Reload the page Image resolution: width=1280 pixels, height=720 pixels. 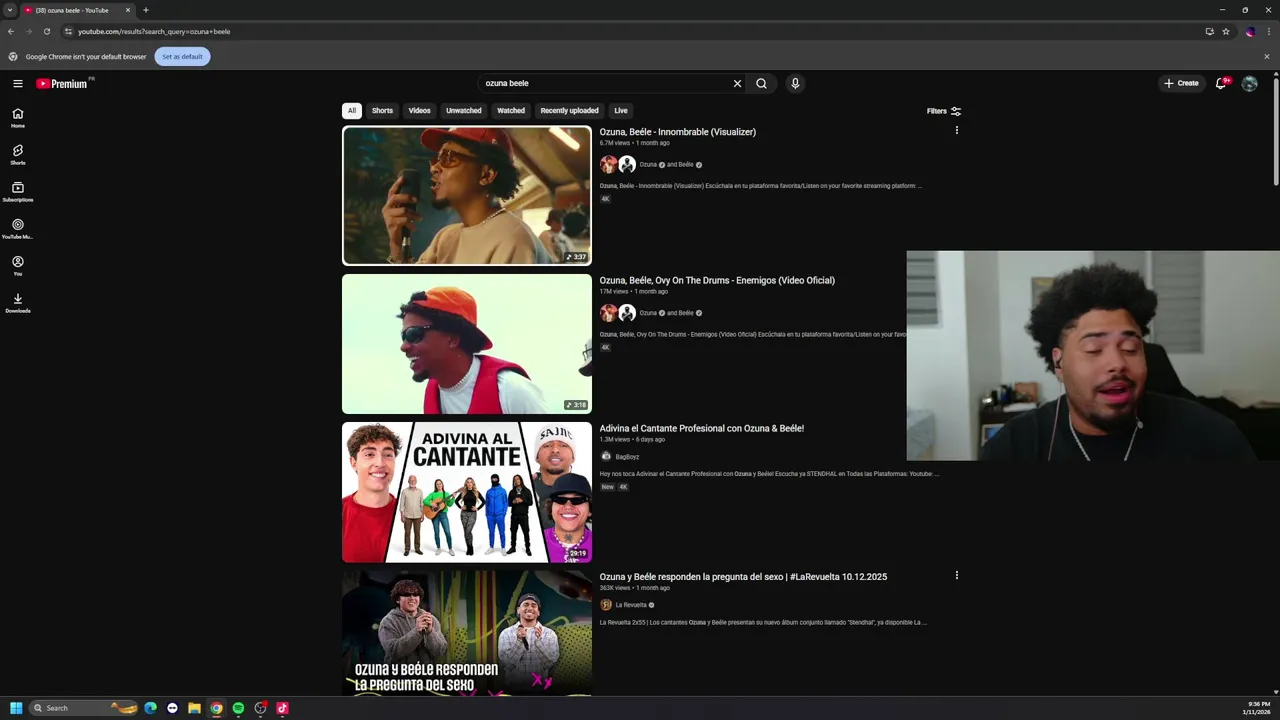tap(47, 31)
